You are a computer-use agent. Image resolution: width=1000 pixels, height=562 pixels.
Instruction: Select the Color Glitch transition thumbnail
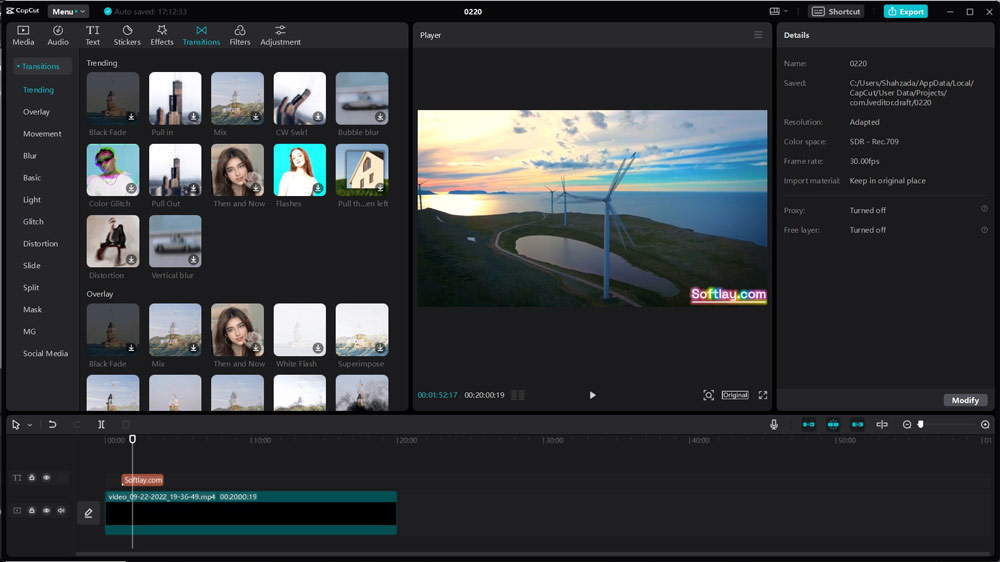(x=113, y=170)
